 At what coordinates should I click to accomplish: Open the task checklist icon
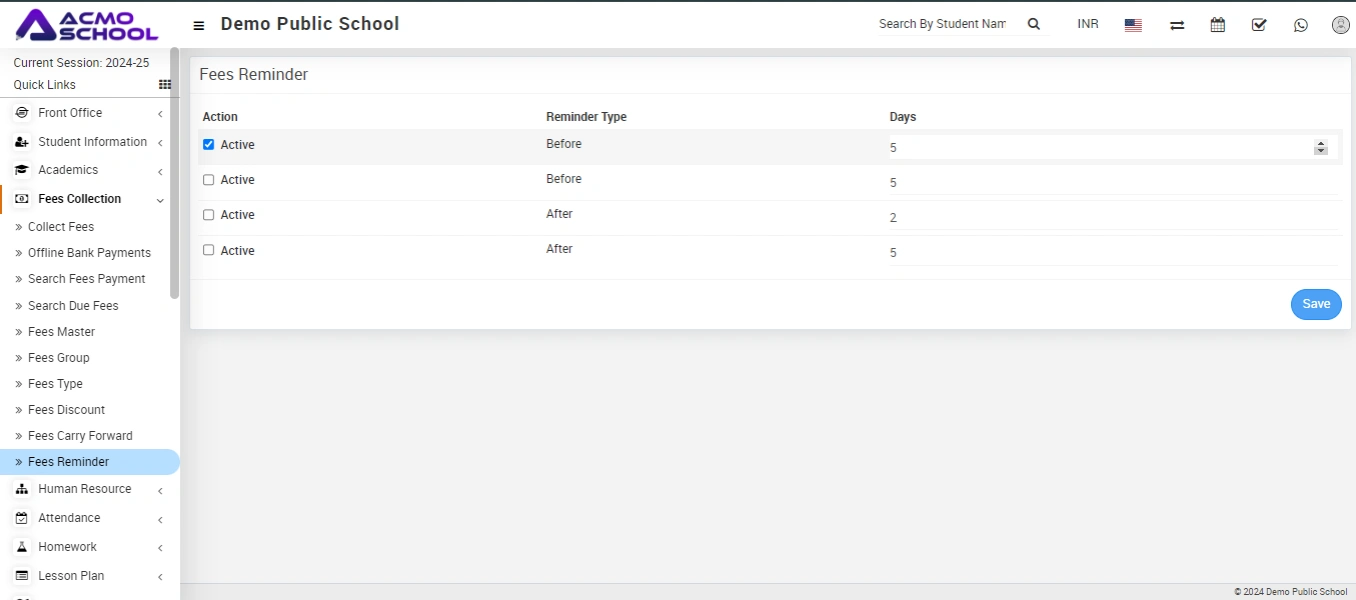1259,25
